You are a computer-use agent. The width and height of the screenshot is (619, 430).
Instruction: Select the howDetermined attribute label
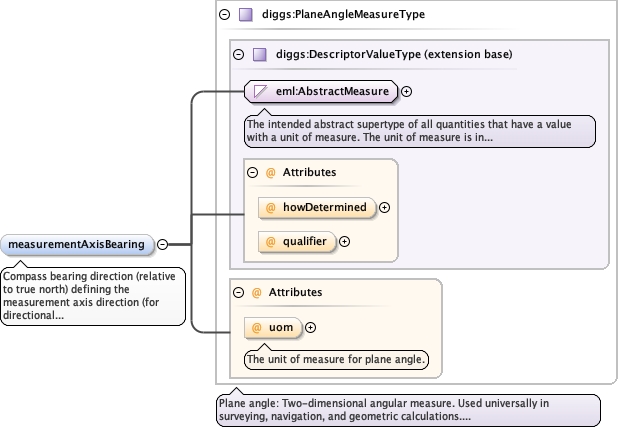327,208
